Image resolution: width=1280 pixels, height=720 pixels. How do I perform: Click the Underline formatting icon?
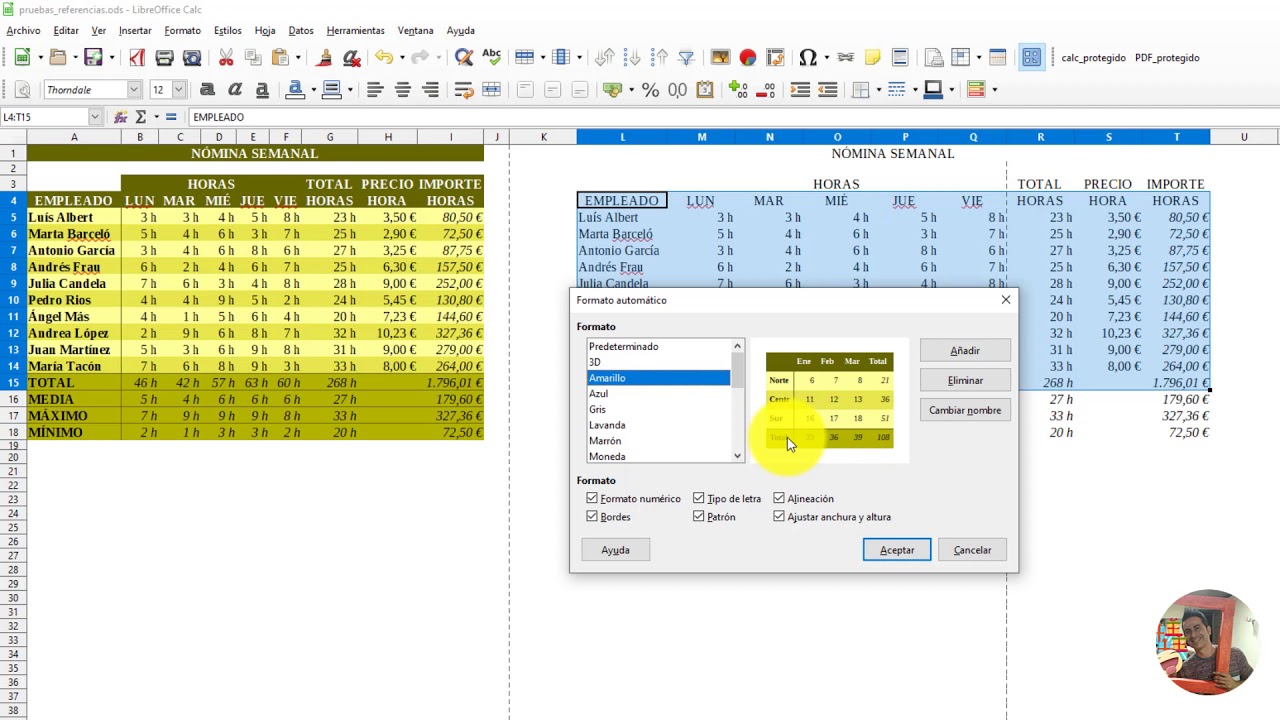click(262, 90)
